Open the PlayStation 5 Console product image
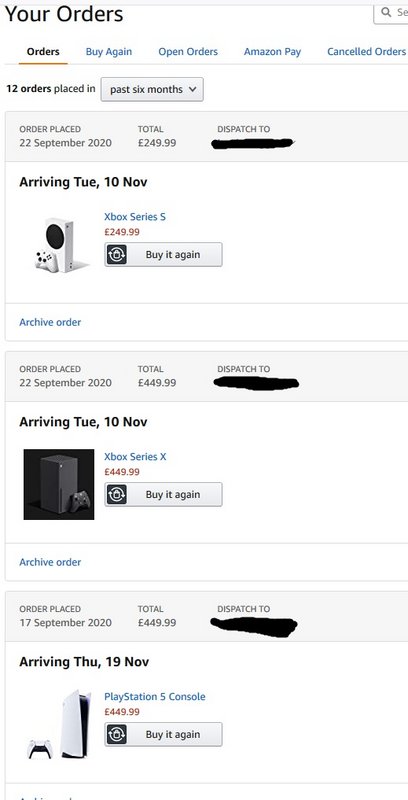408x800 pixels. (59, 723)
